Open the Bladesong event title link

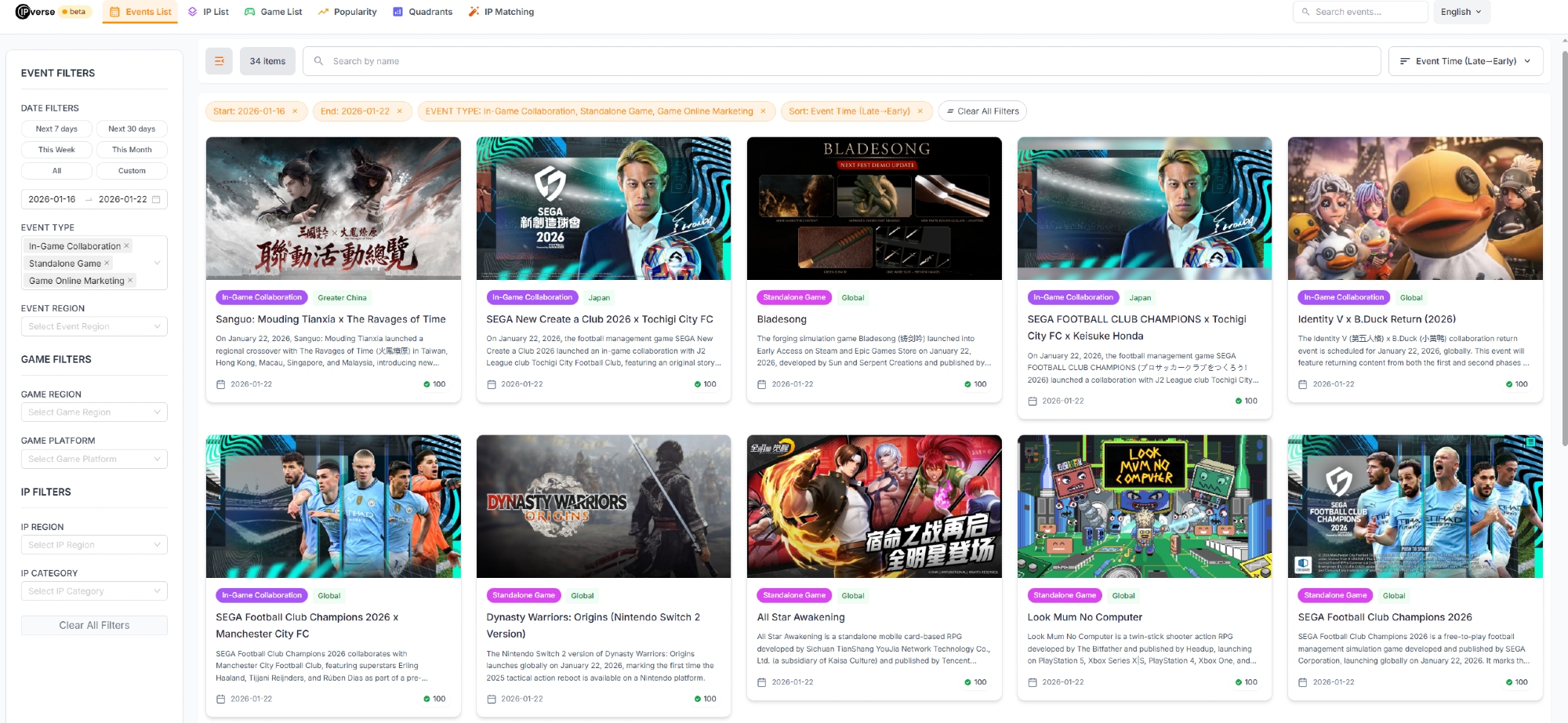(x=782, y=319)
